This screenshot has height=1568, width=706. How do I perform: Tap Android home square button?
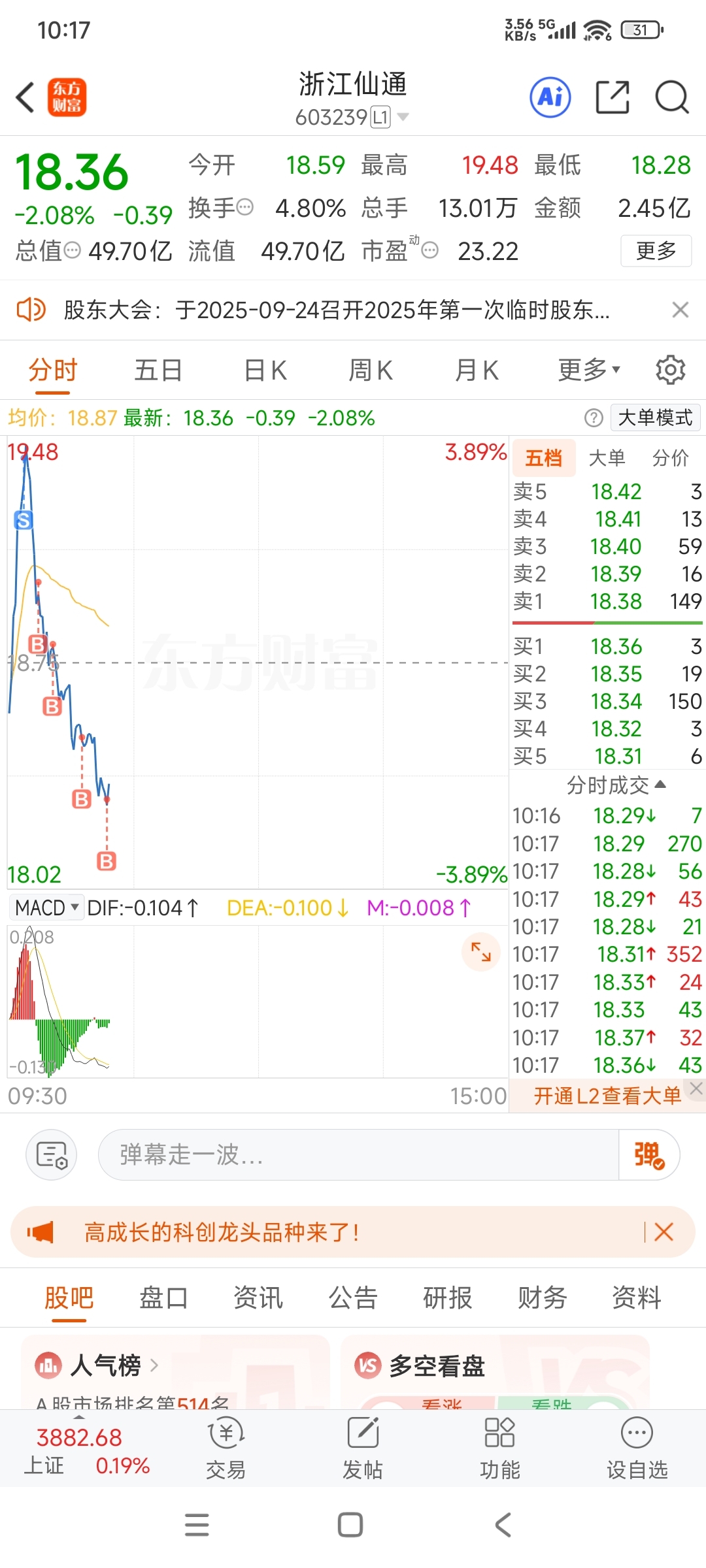(350, 1525)
